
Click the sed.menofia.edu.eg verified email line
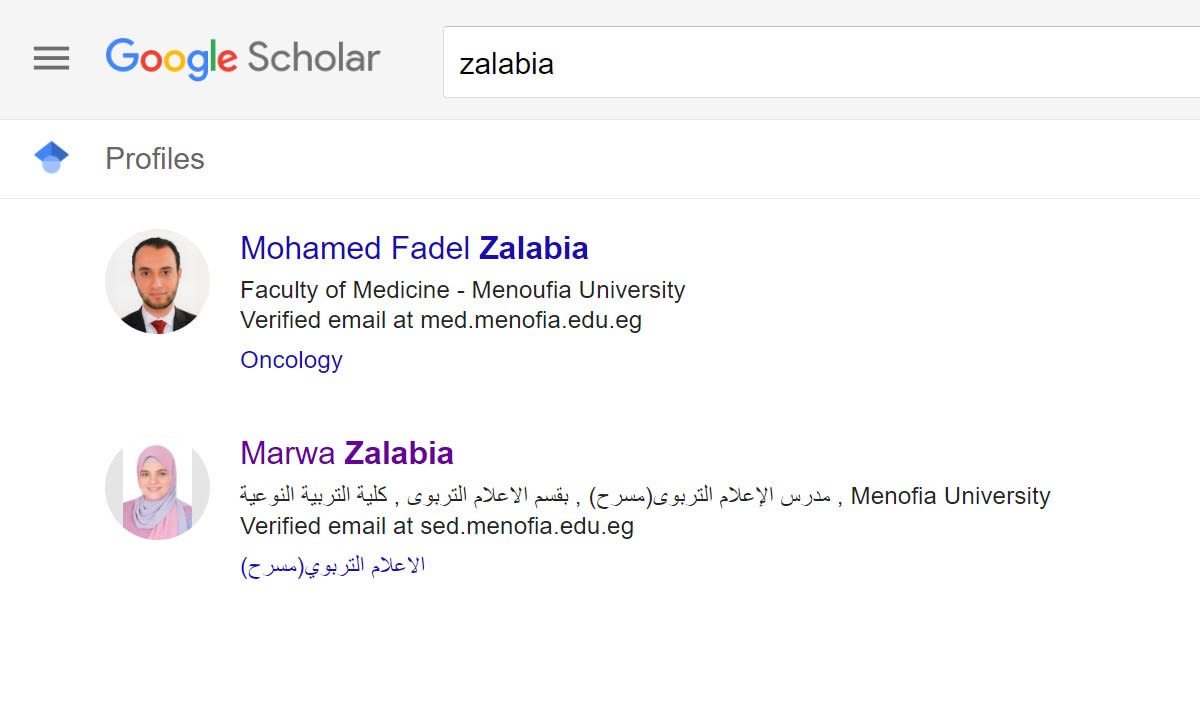(437, 526)
